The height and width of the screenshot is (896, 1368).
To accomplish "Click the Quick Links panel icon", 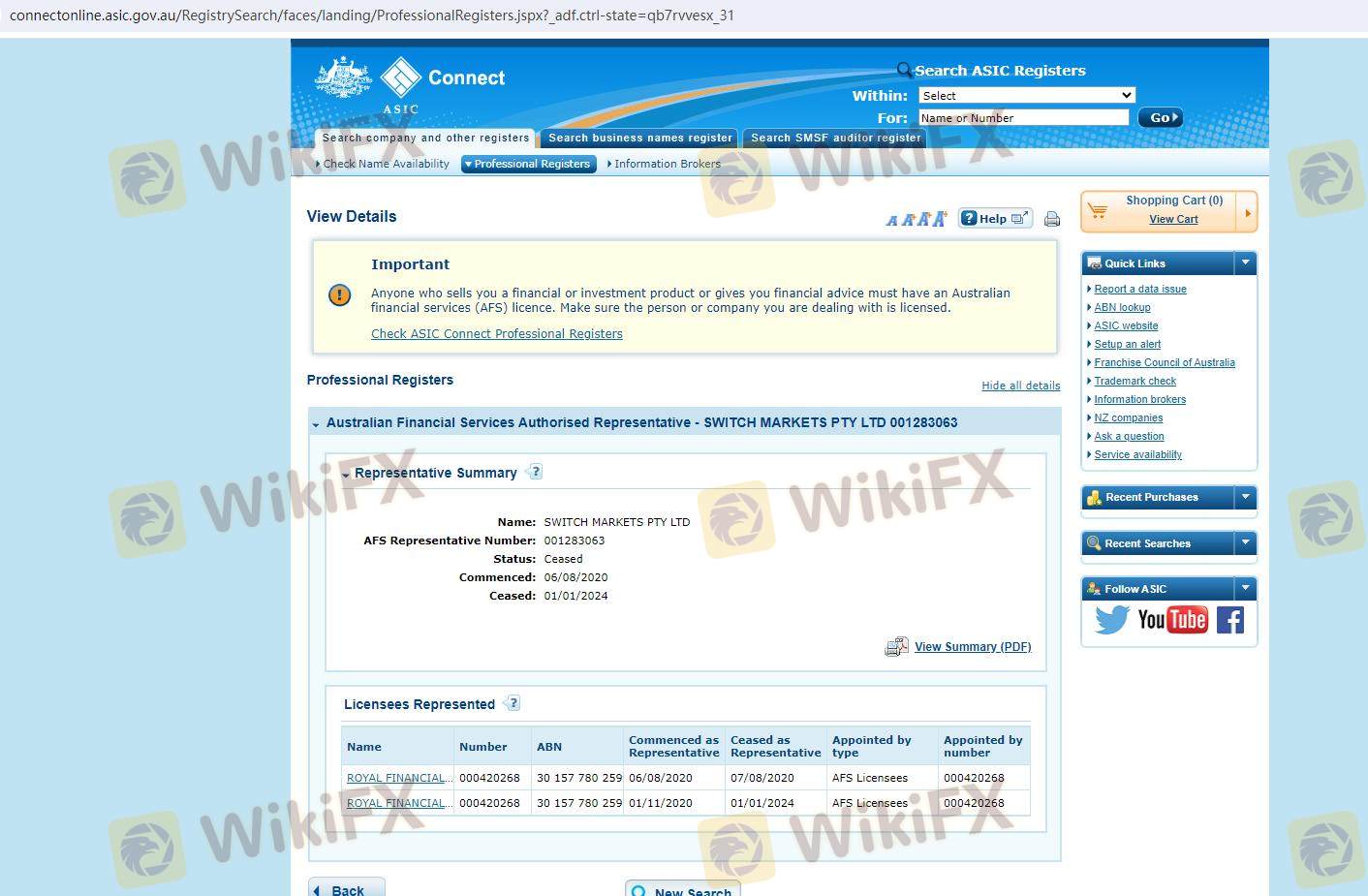I will coord(1094,263).
